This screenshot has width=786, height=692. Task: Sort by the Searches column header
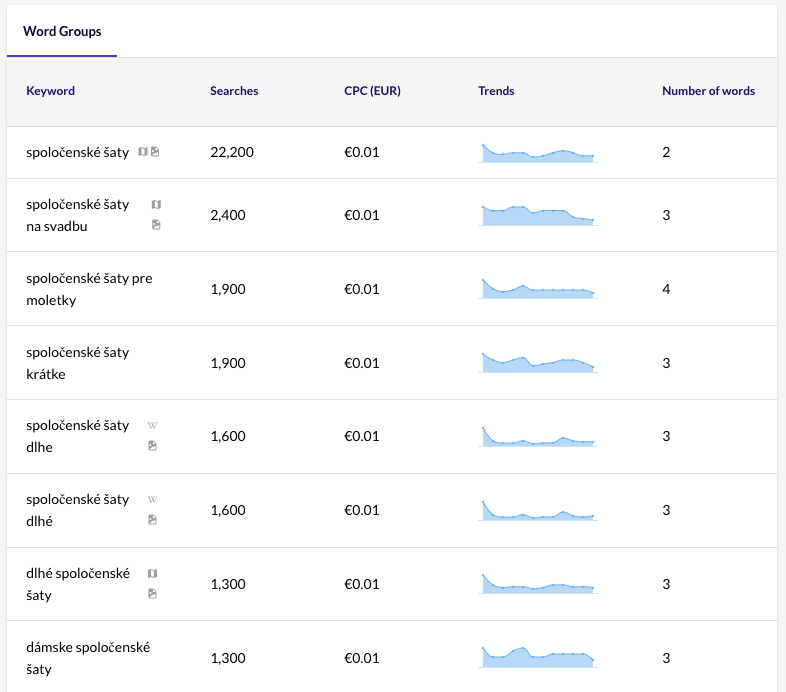tap(234, 91)
